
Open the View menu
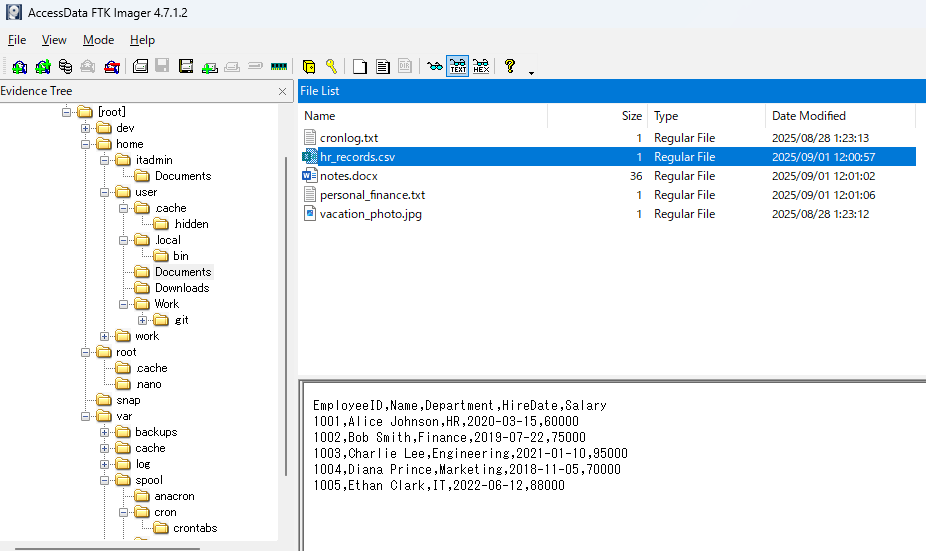pyautogui.click(x=54, y=40)
